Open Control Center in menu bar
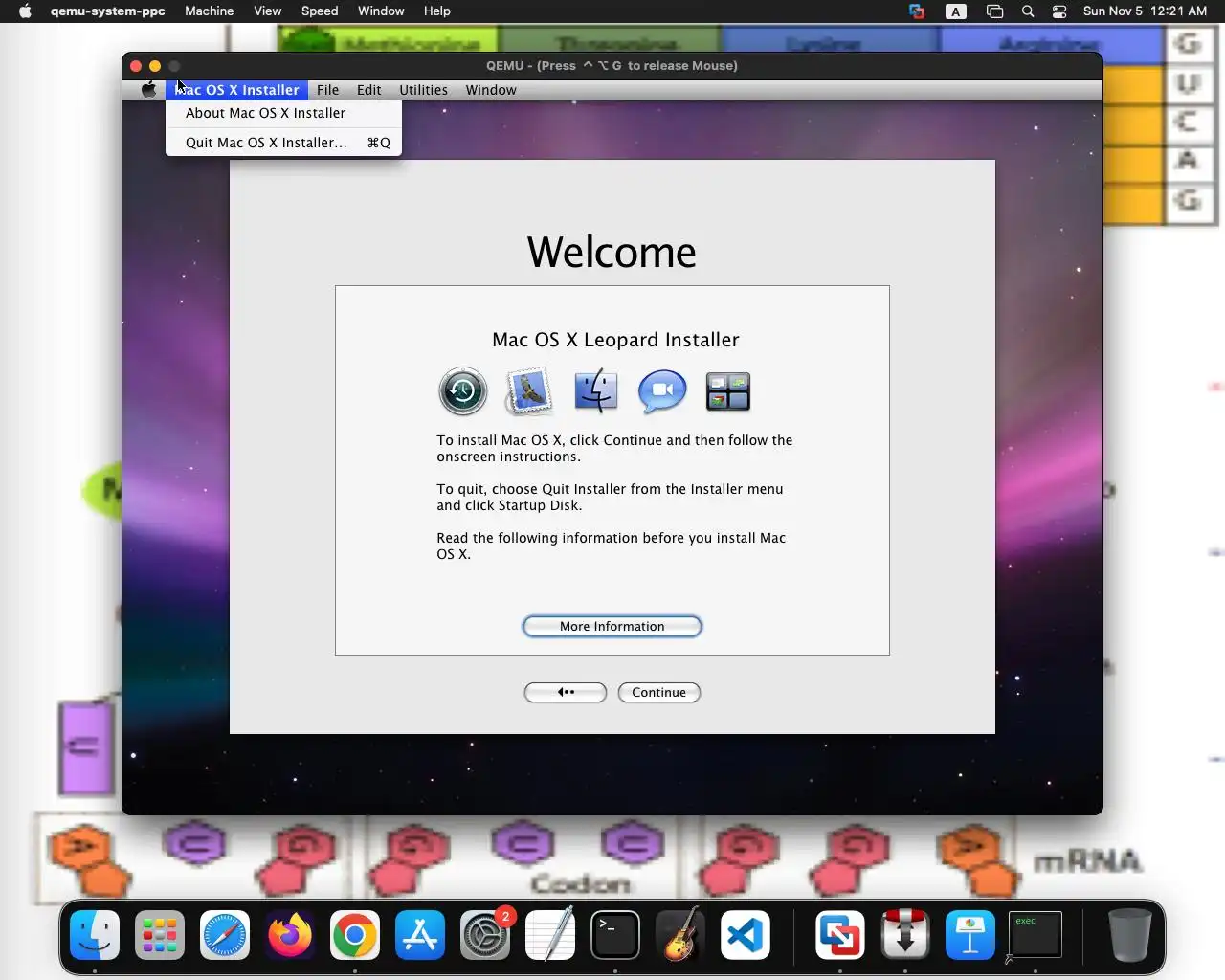This screenshot has height=980, width=1225. click(x=1059, y=11)
